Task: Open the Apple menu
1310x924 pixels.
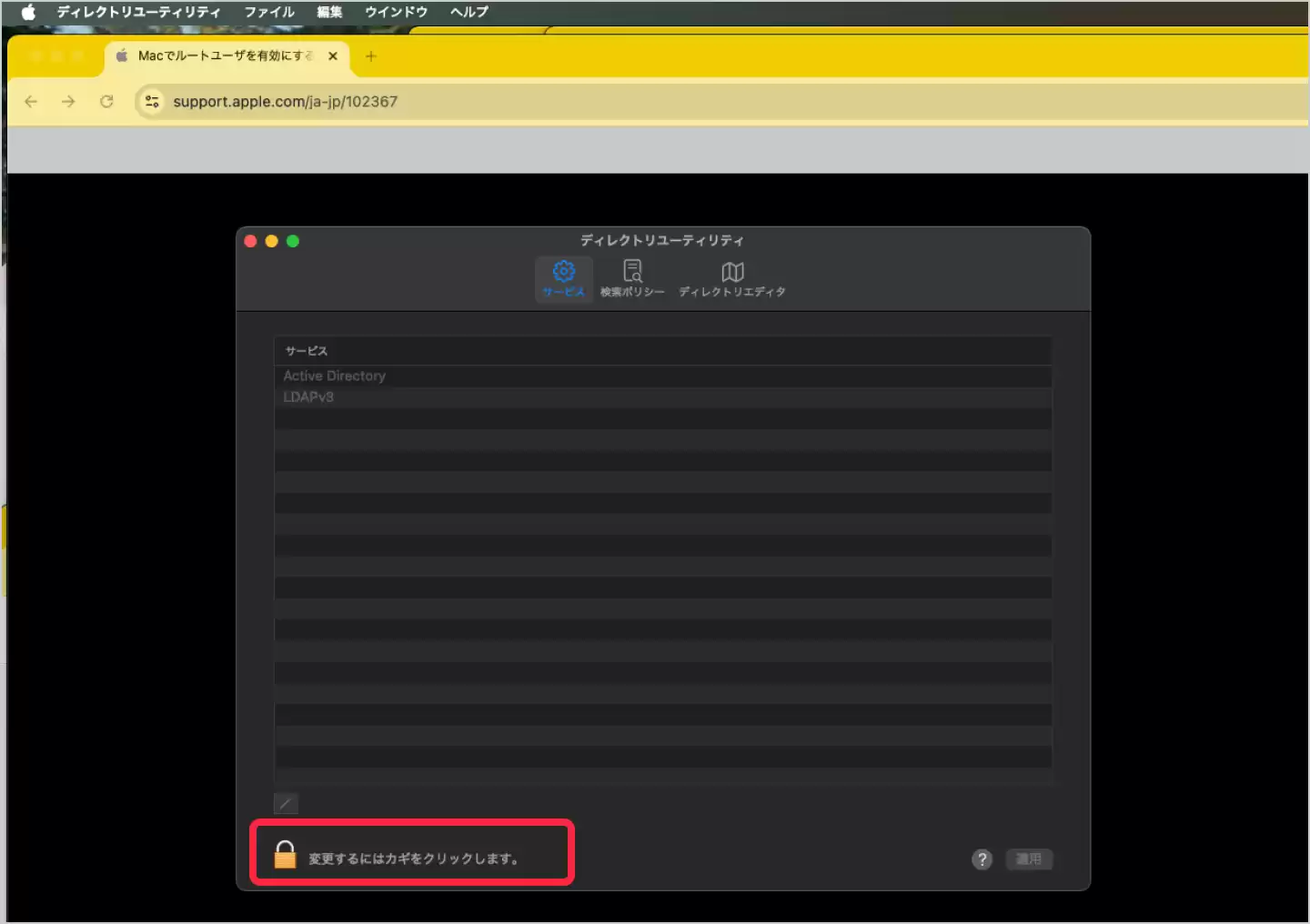Action: tap(28, 12)
